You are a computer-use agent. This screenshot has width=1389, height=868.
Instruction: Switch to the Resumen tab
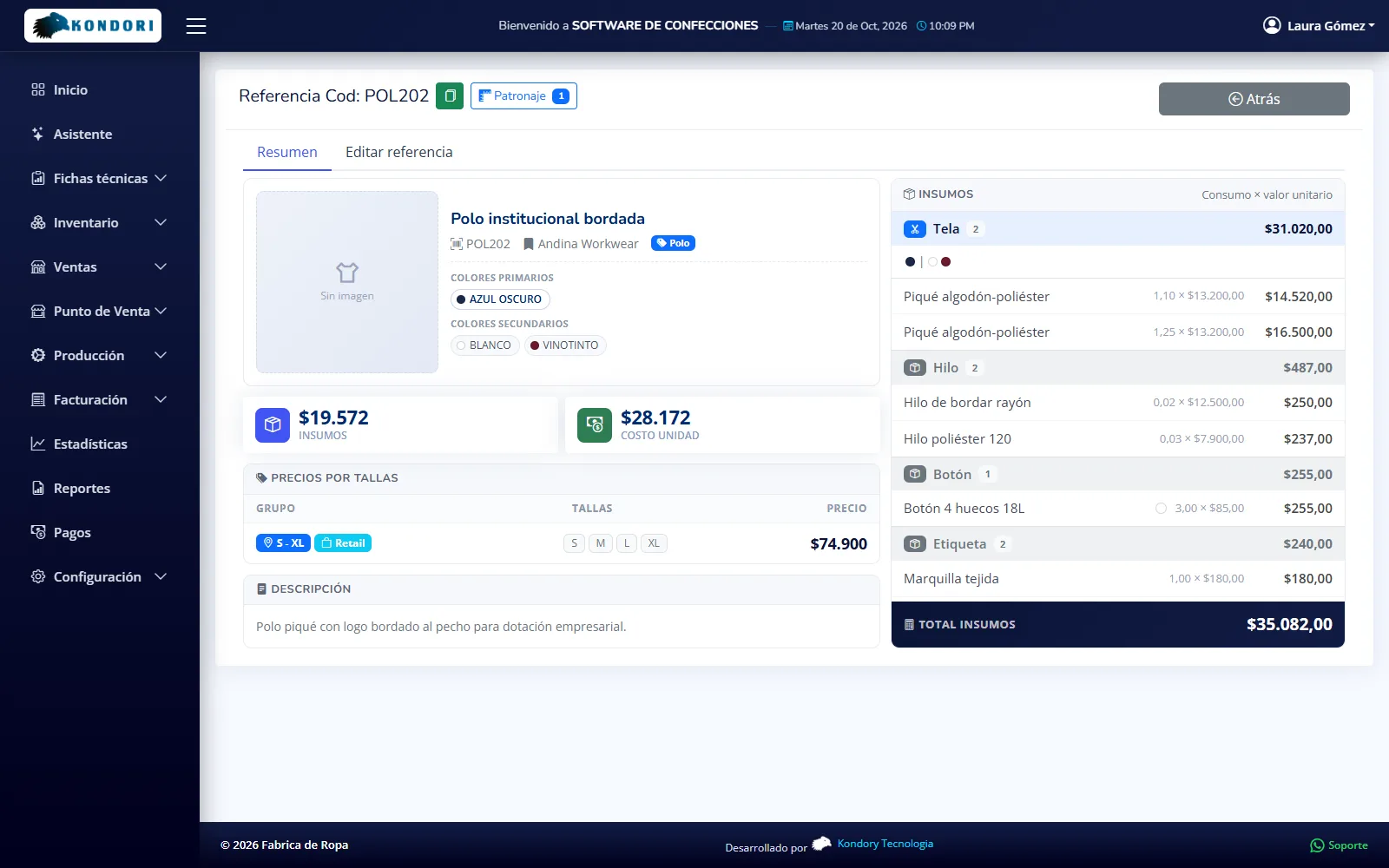(287, 152)
